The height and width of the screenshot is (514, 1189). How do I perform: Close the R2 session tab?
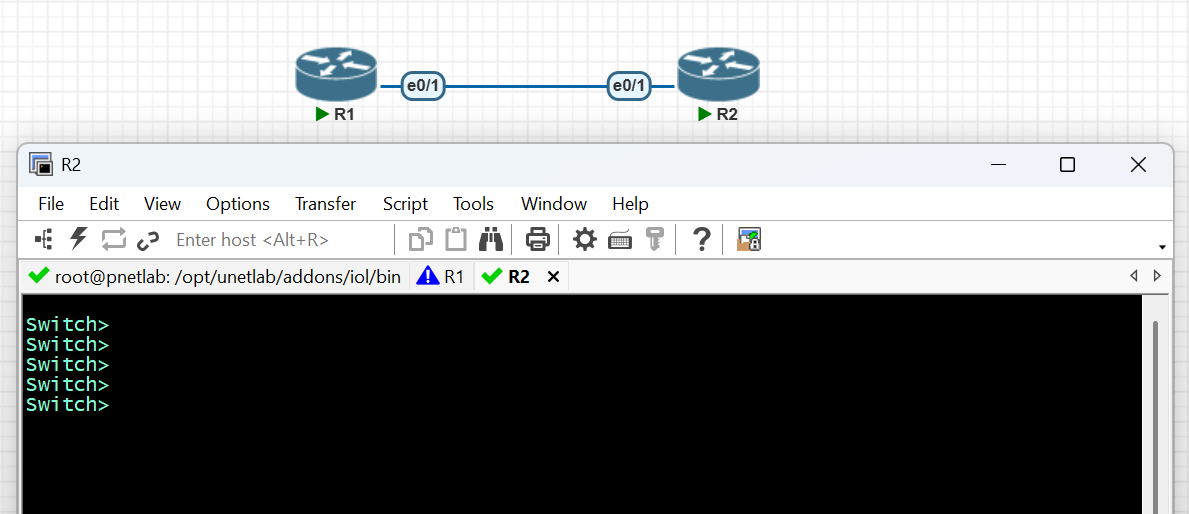pos(554,277)
